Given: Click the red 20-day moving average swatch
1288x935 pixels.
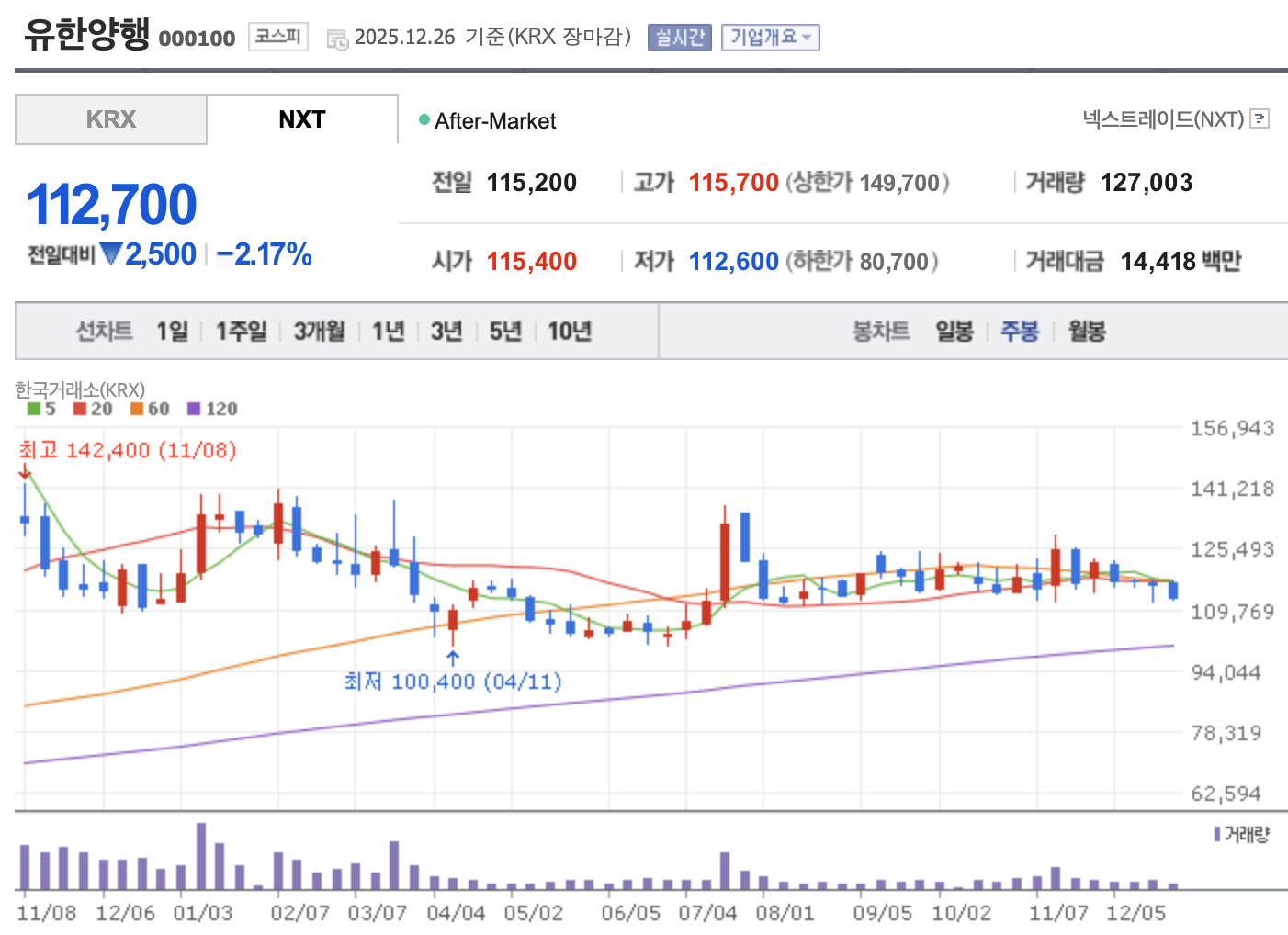Looking at the screenshot, I should (x=80, y=409).
